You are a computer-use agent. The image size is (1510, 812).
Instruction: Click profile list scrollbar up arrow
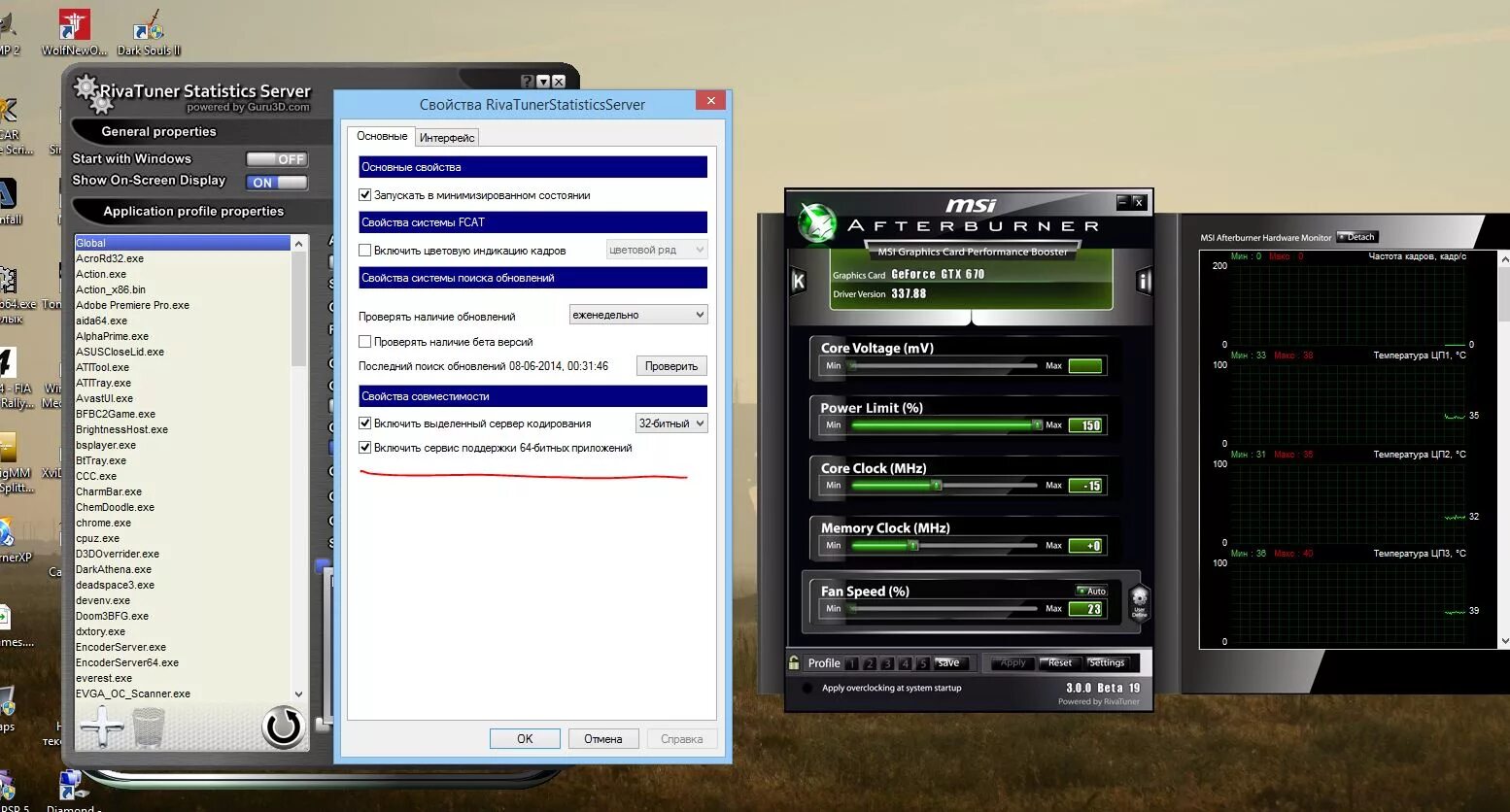pyautogui.click(x=298, y=243)
